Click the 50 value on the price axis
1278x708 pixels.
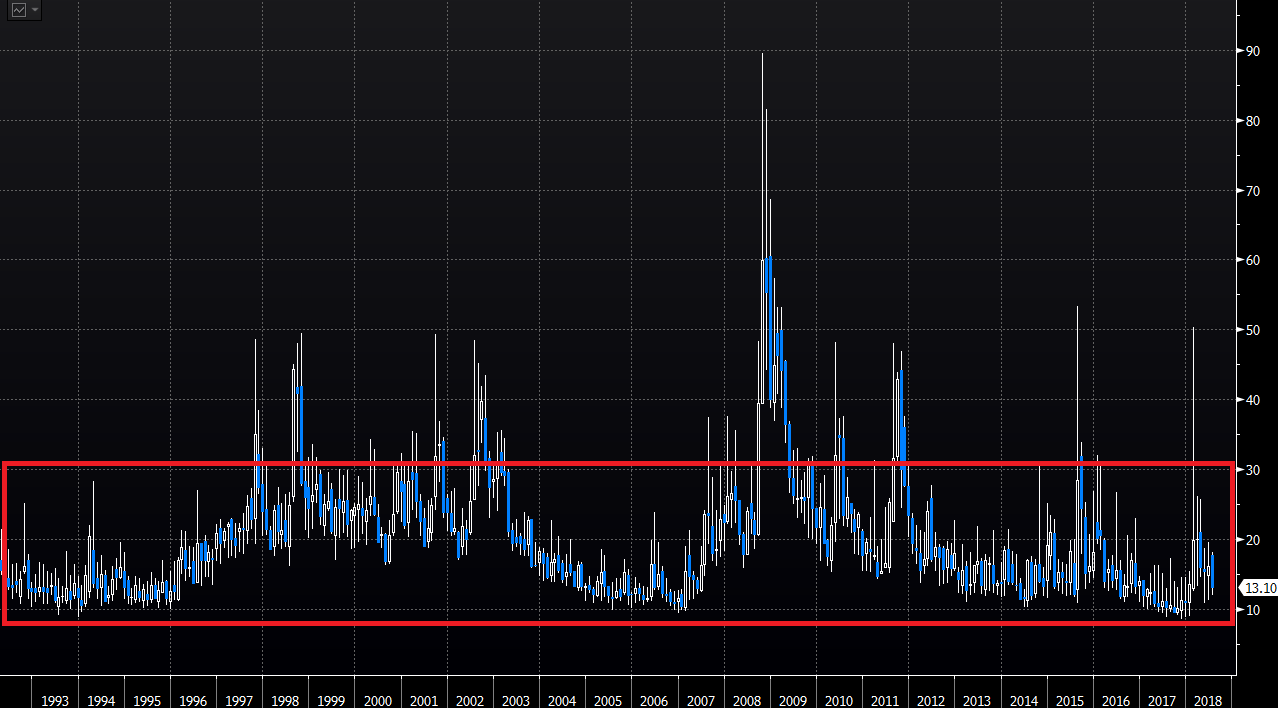click(1253, 330)
